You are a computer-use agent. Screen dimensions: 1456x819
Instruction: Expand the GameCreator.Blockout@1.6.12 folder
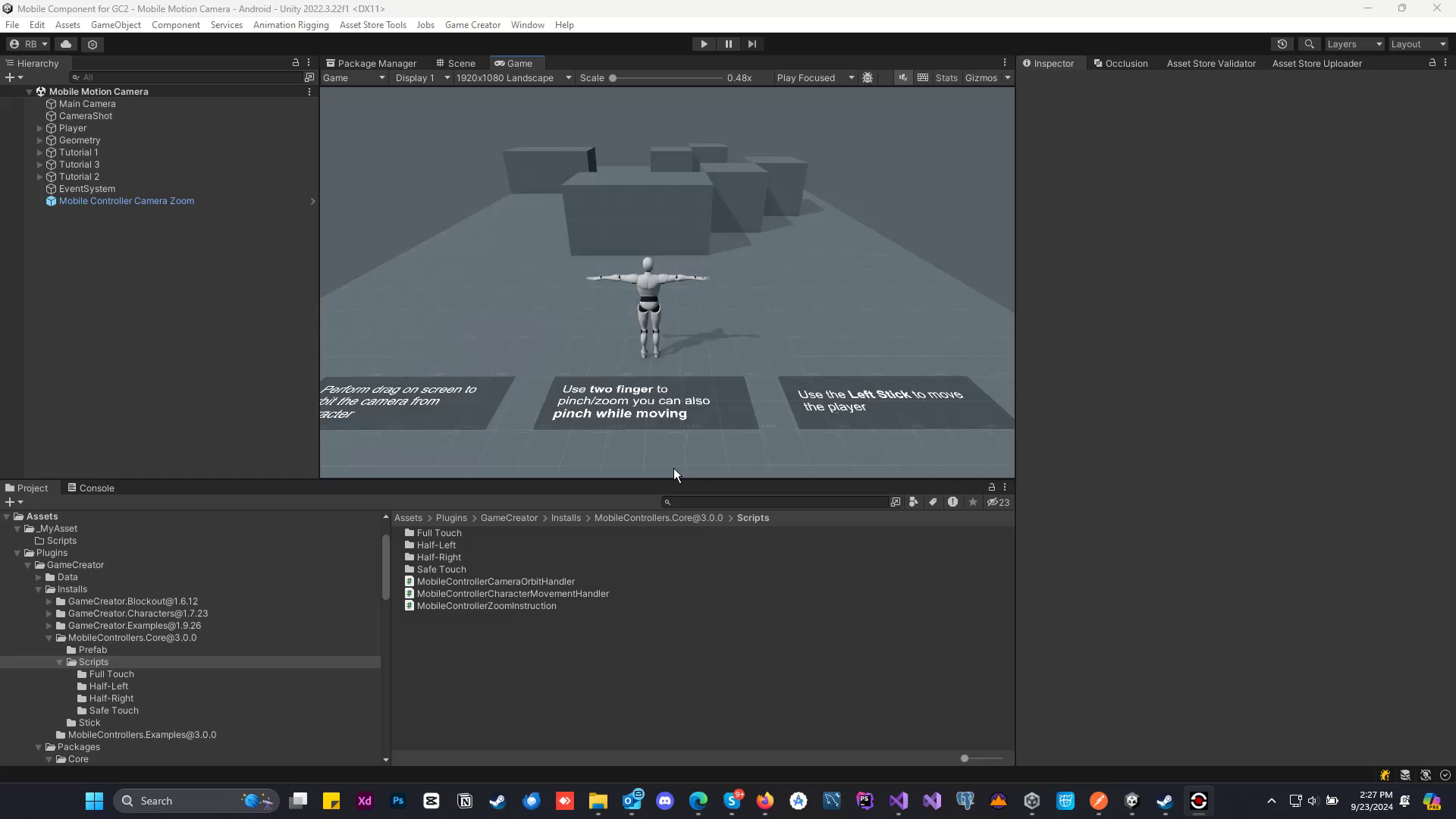pyautogui.click(x=49, y=601)
